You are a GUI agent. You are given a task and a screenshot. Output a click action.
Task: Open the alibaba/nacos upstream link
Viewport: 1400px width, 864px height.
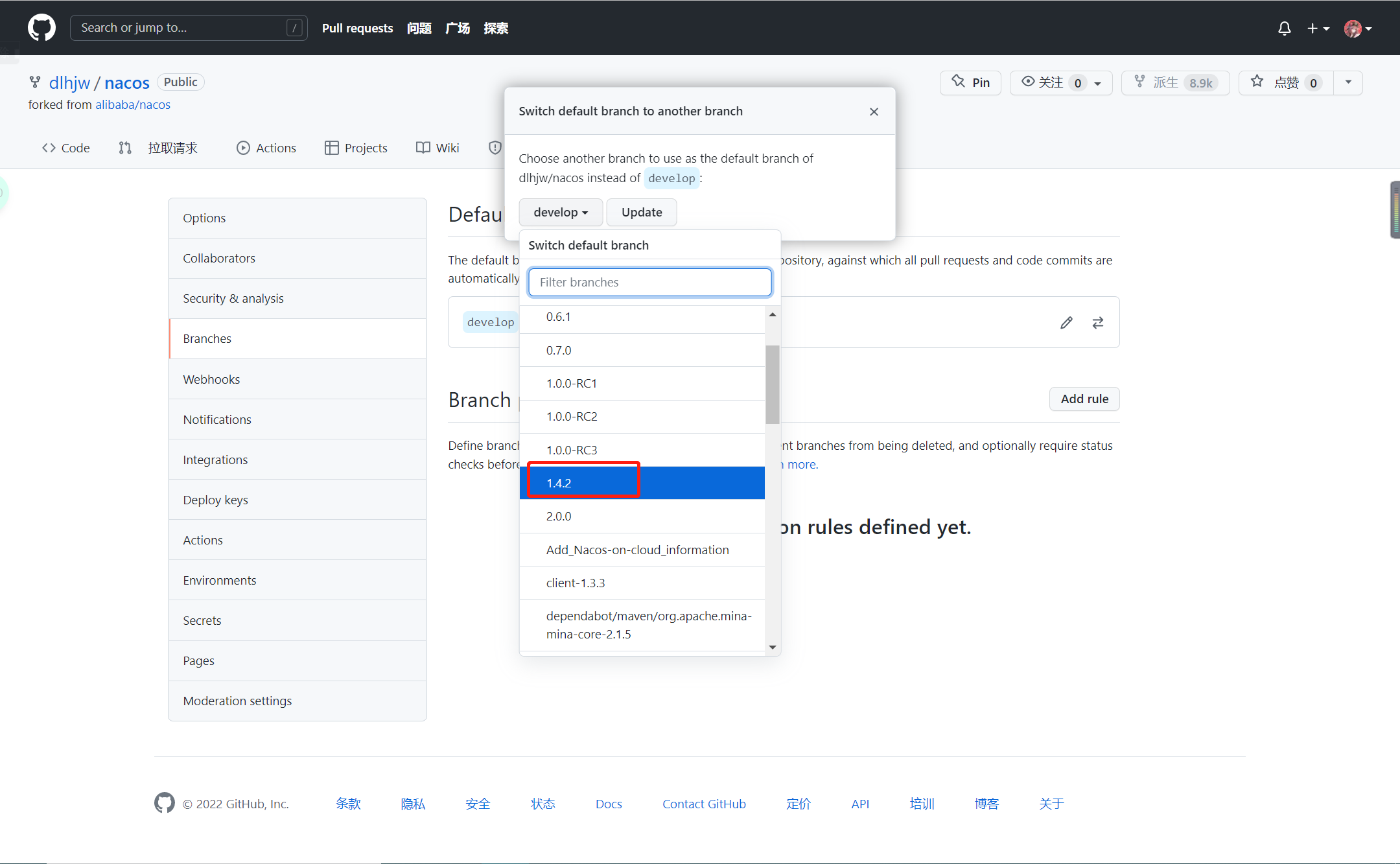click(133, 104)
